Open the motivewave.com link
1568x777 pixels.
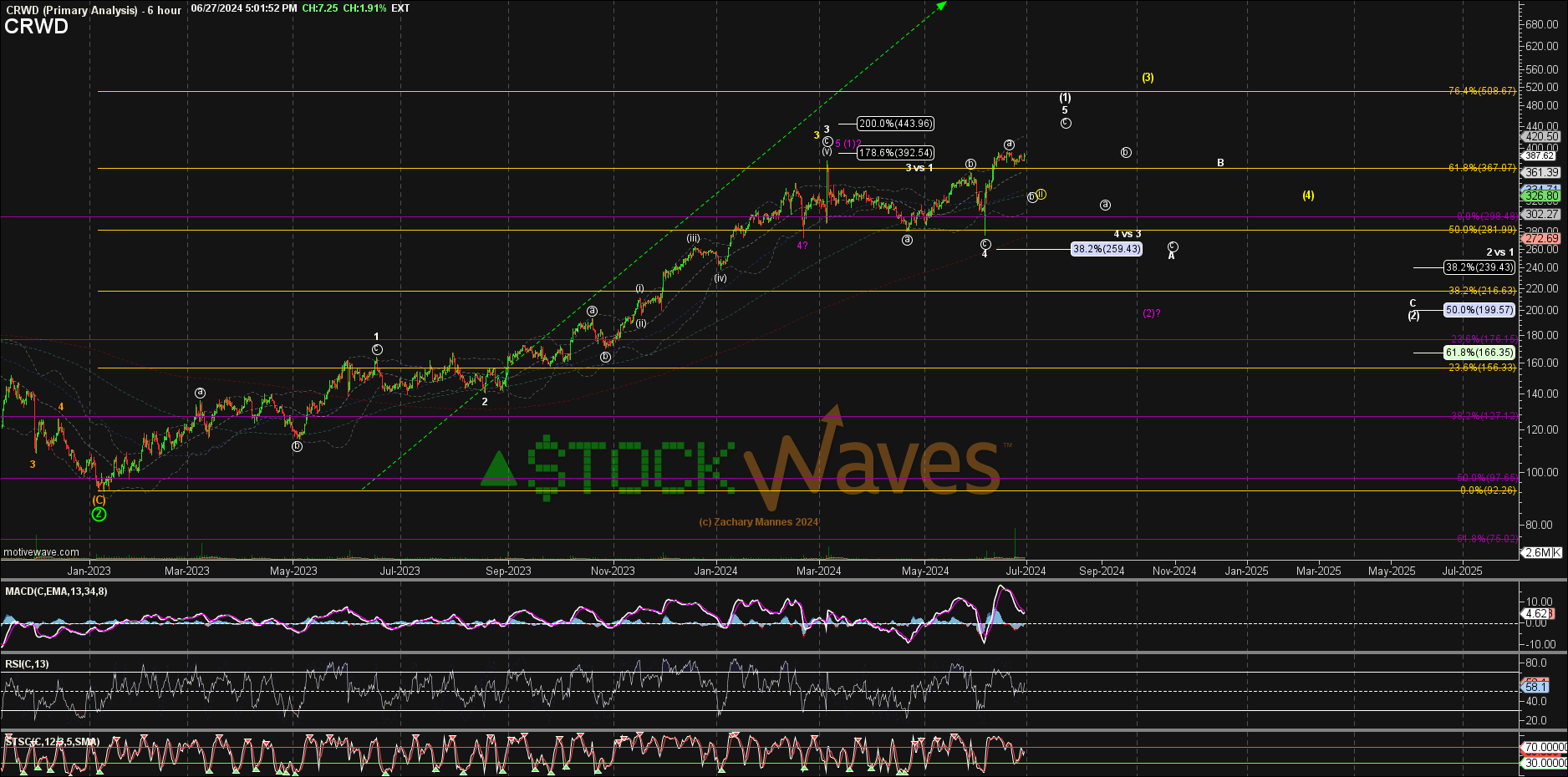(39, 552)
